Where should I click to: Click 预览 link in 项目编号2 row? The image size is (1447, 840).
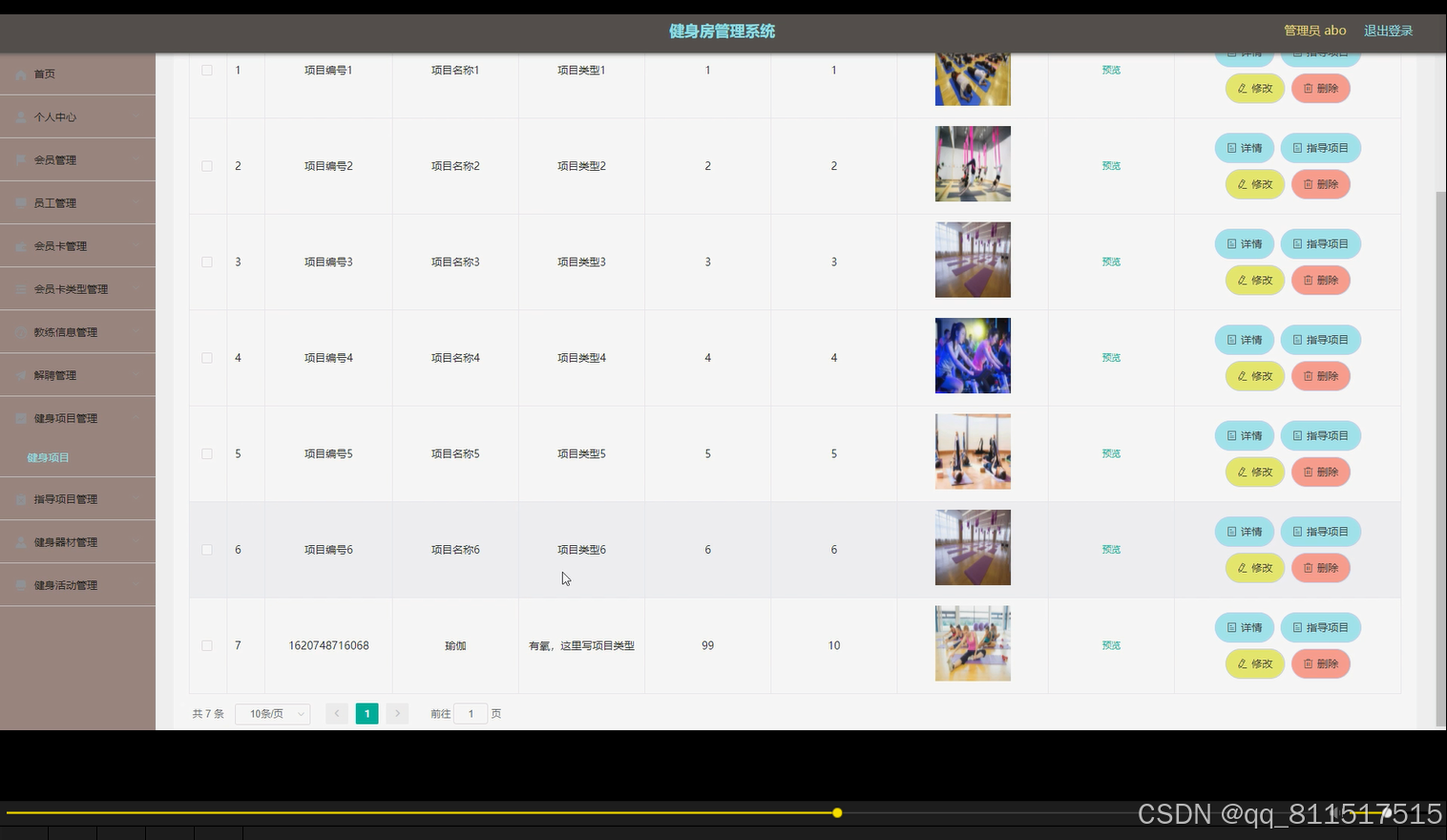(x=1111, y=166)
